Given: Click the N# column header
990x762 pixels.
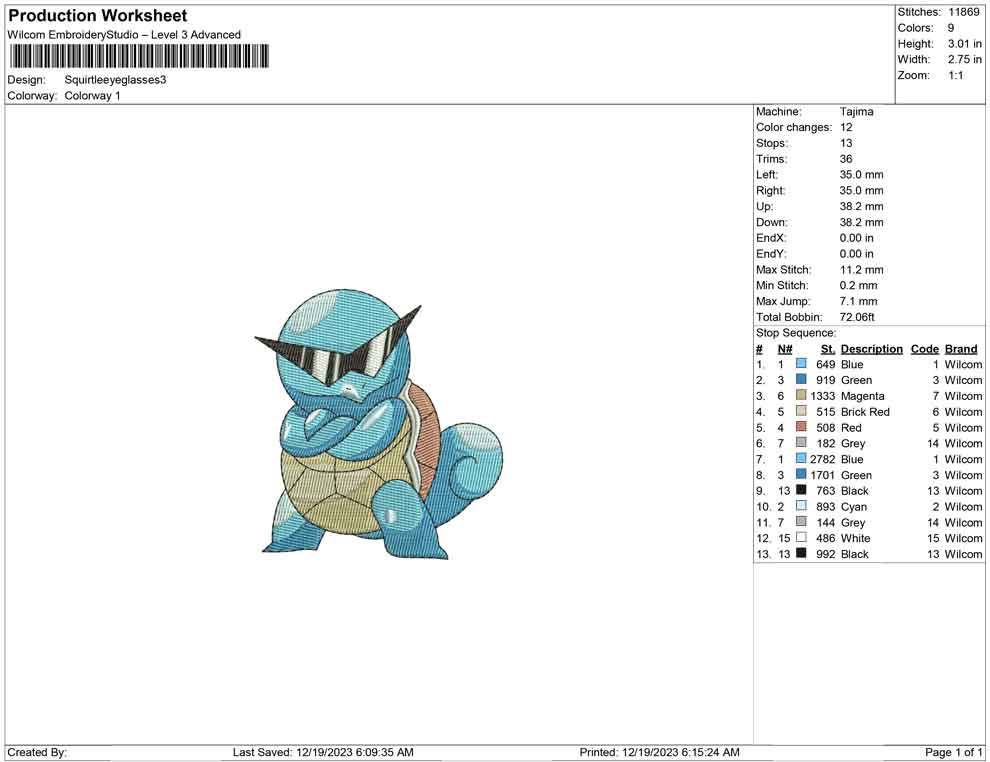Looking at the screenshot, I should tap(785, 349).
